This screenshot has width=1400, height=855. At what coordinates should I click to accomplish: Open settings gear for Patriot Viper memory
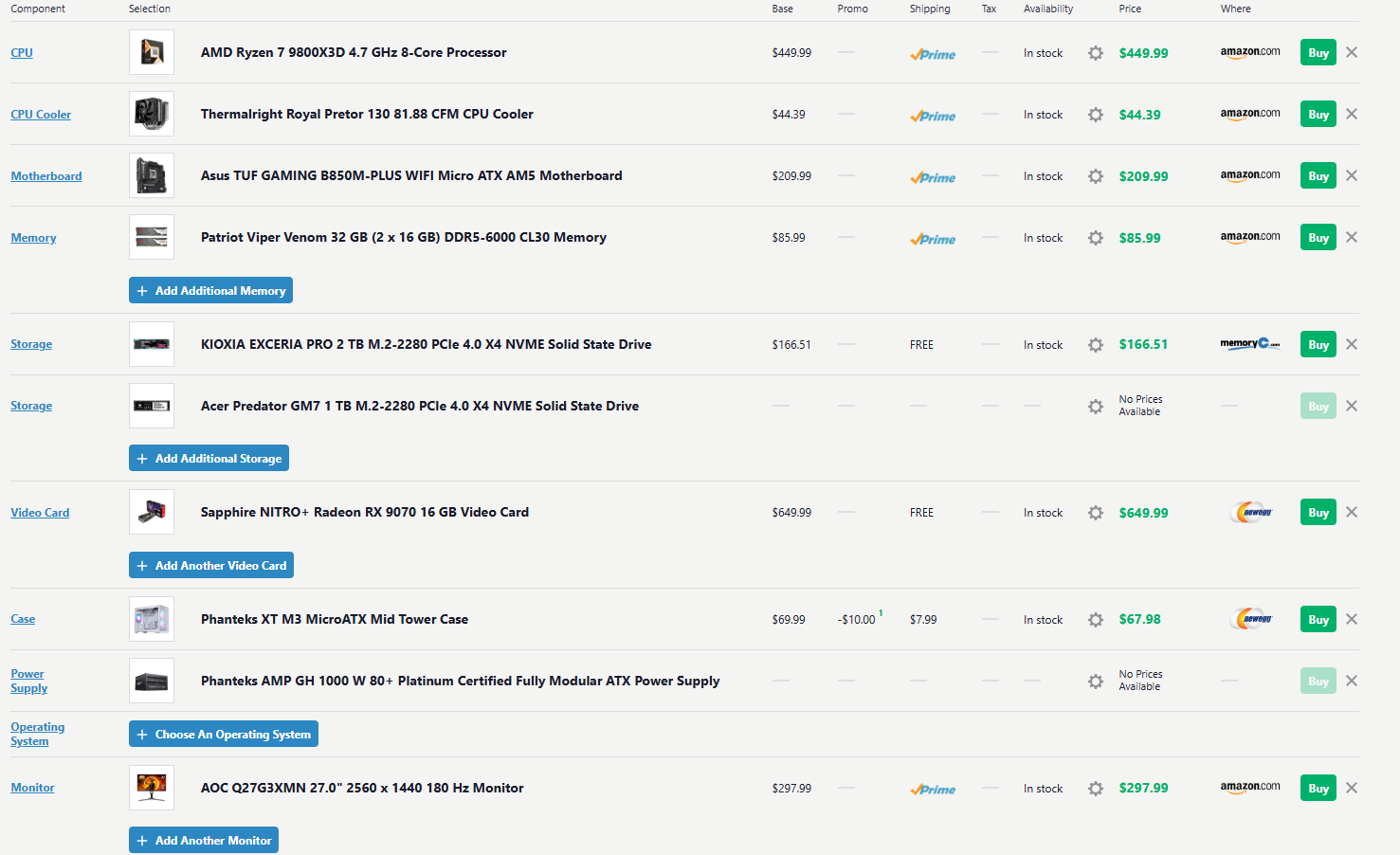pyautogui.click(x=1096, y=238)
